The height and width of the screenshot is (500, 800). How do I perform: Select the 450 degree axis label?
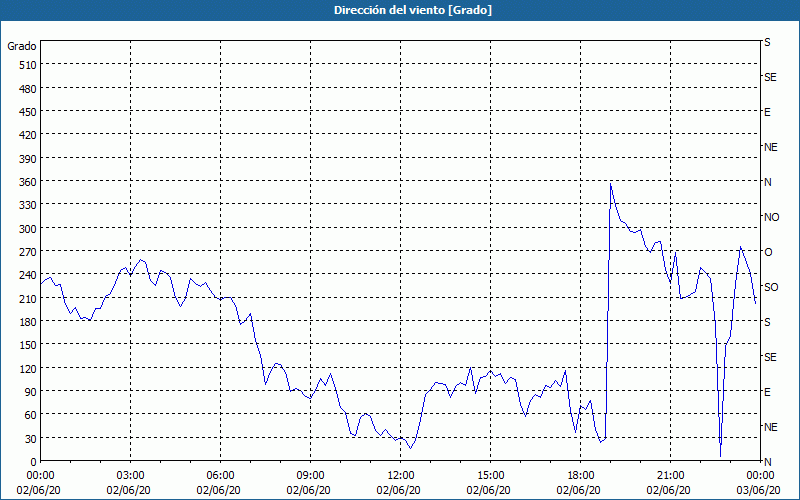pos(28,112)
